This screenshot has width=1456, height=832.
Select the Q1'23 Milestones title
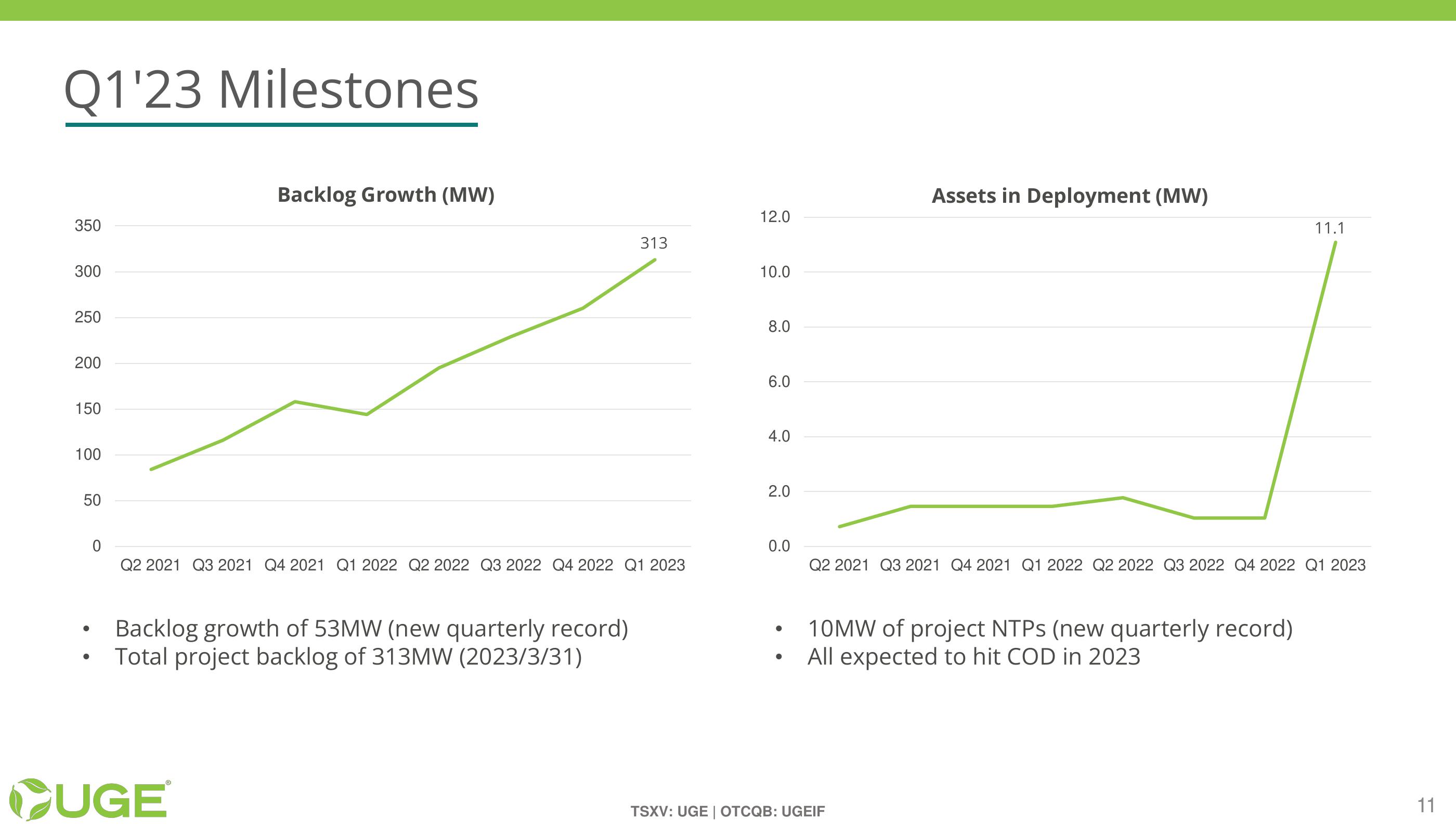click(271, 90)
